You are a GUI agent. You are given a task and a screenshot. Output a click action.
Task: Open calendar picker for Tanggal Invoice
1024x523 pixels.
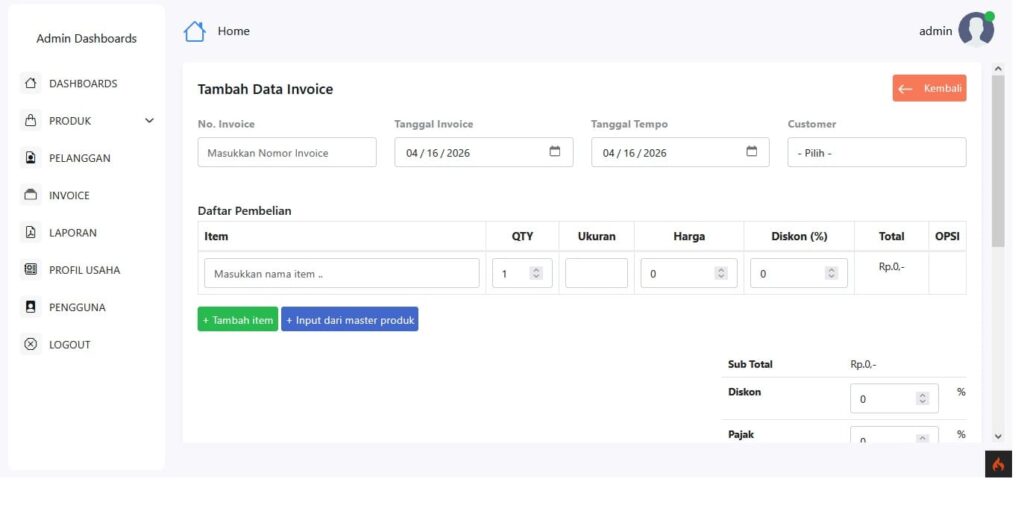pyautogui.click(x=555, y=152)
